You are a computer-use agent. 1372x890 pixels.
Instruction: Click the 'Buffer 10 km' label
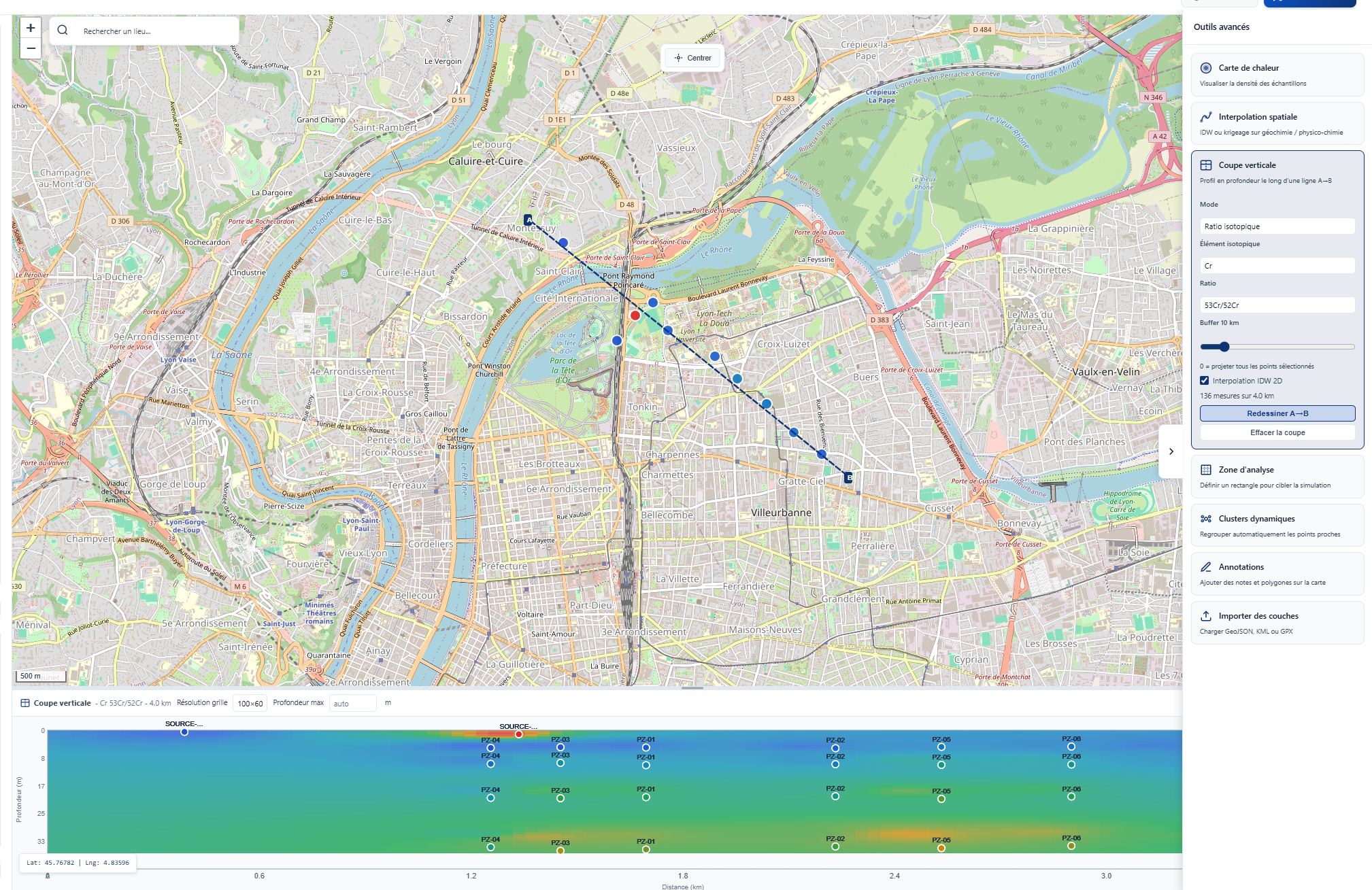[x=1219, y=323]
